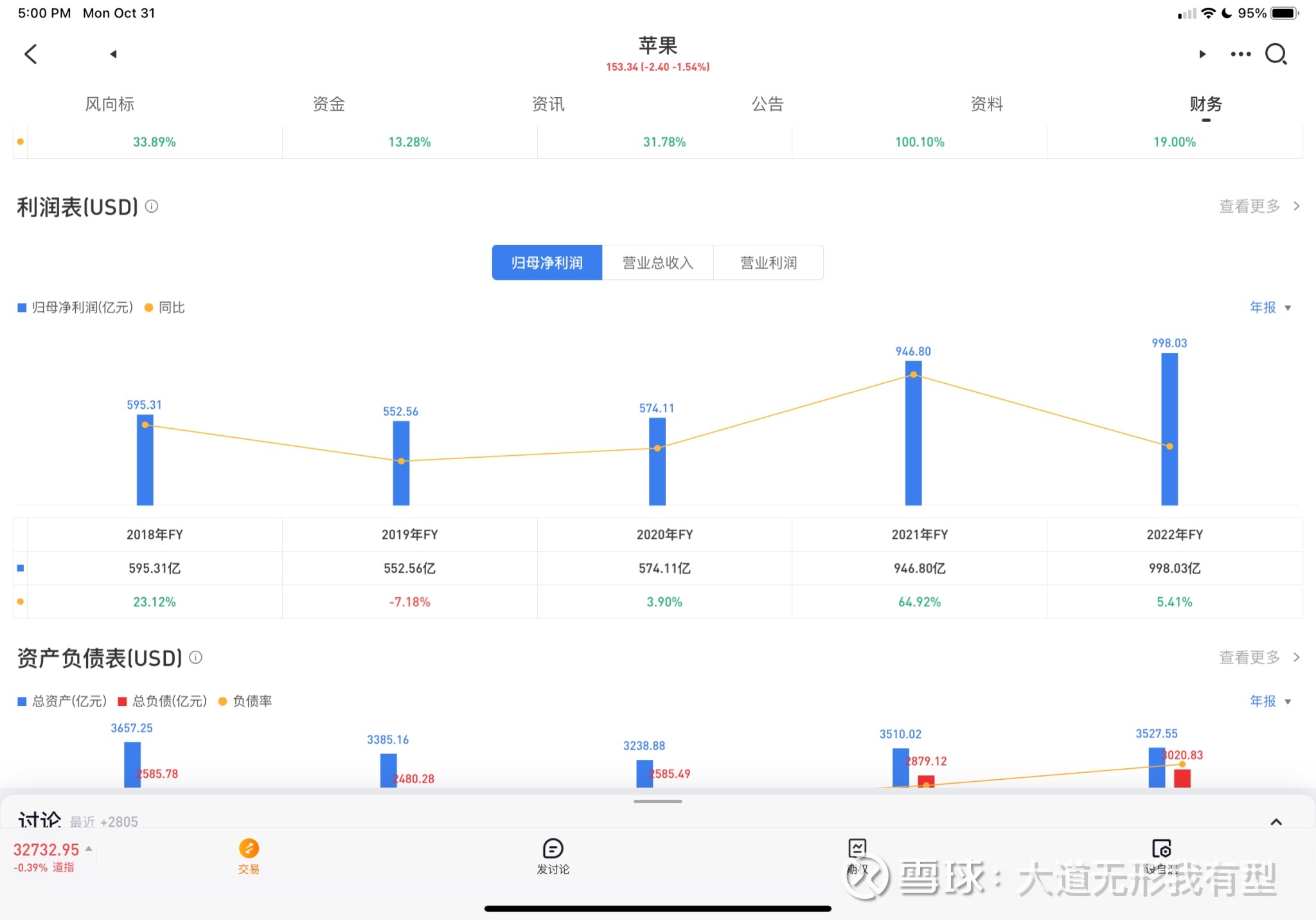Open 查看更多 for balance sheet
Screen dimensions: 1316x920
1259,657
